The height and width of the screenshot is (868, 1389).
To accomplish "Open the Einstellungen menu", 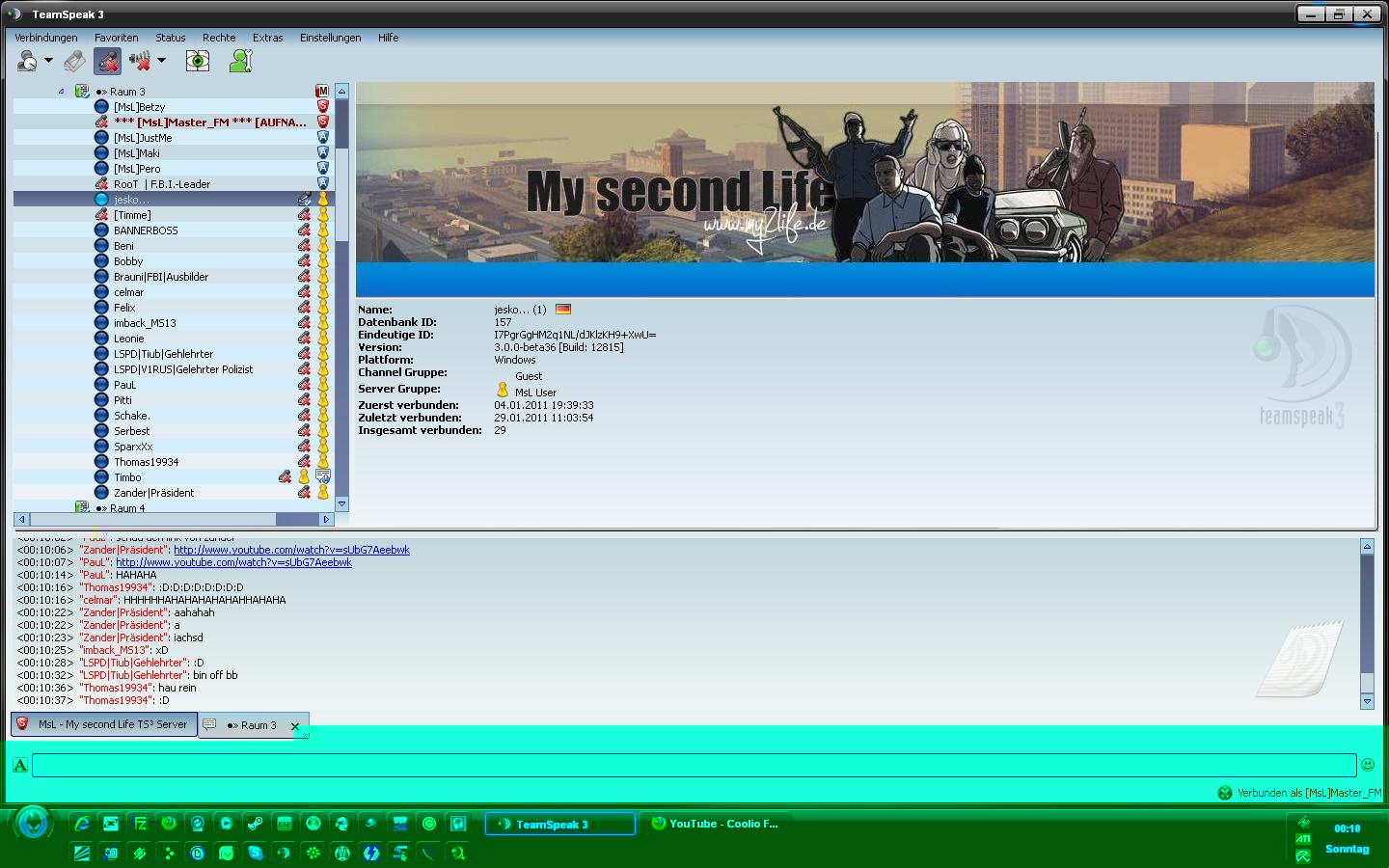I will [331, 38].
